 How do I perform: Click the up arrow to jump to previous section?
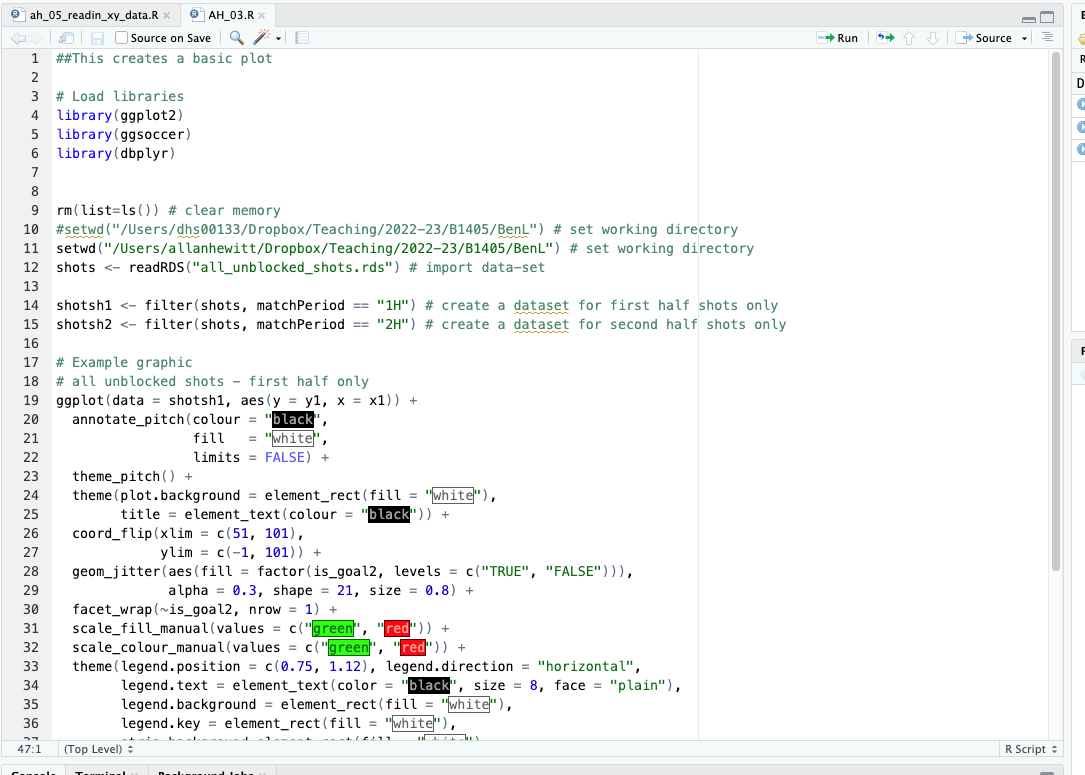(x=909, y=38)
